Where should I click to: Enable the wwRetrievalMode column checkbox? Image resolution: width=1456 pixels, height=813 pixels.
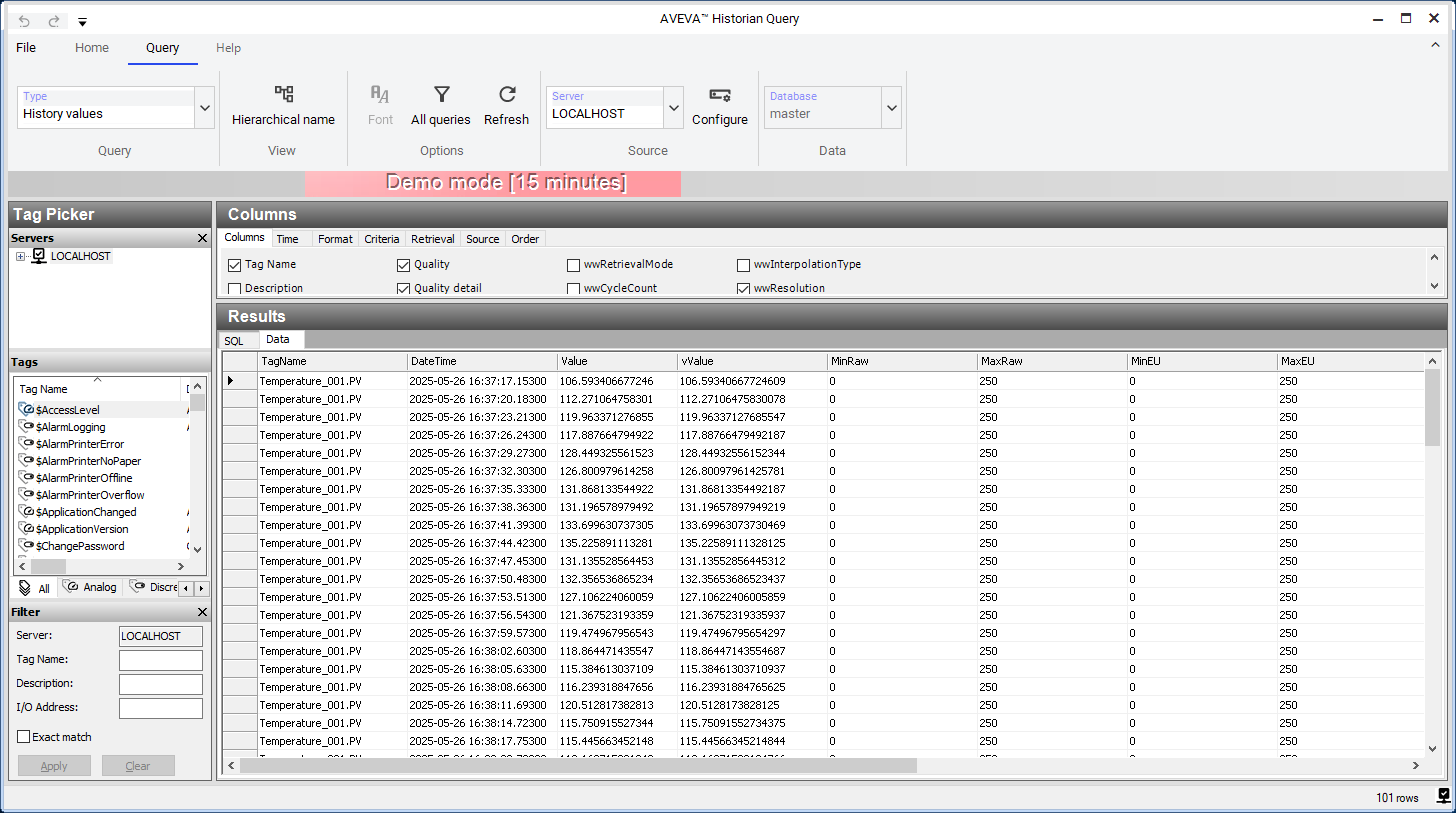pos(574,265)
